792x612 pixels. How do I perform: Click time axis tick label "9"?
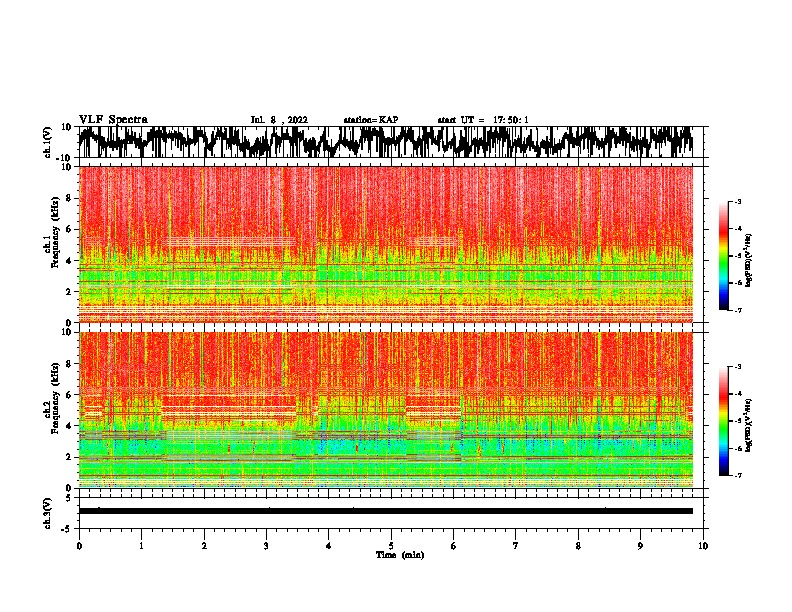tap(640, 546)
